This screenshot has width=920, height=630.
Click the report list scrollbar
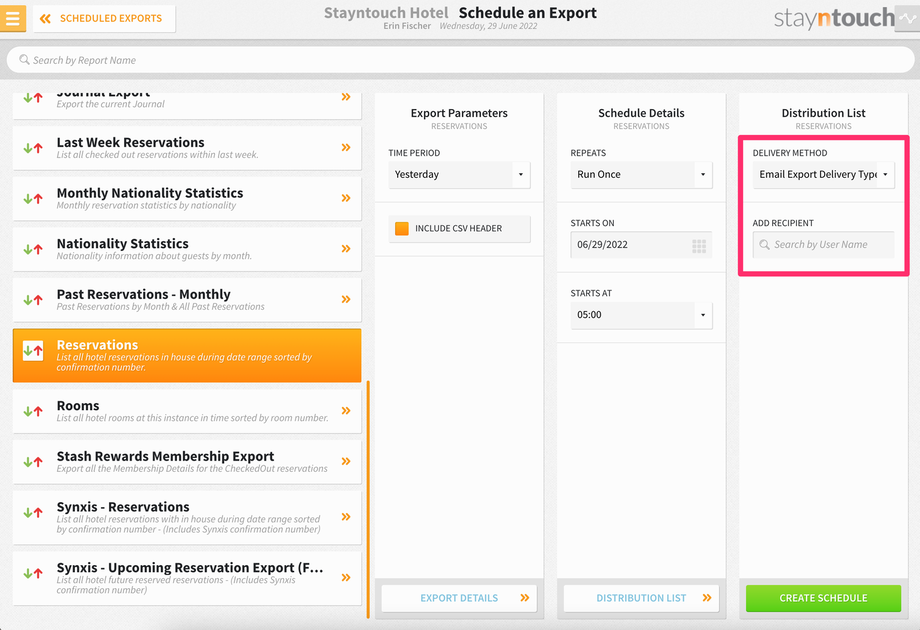pos(368,499)
